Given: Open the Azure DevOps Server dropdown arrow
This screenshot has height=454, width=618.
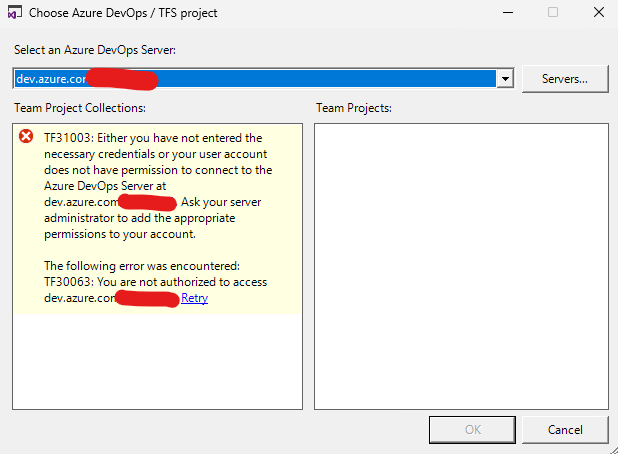Looking at the screenshot, I should pyautogui.click(x=505, y=78).
